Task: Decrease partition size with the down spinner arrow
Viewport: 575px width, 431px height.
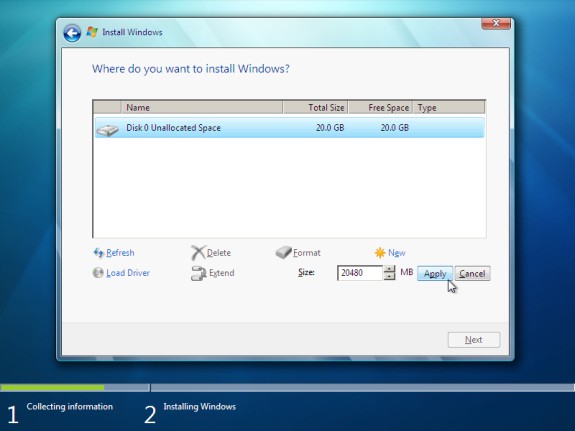Action: pos(389,277)
